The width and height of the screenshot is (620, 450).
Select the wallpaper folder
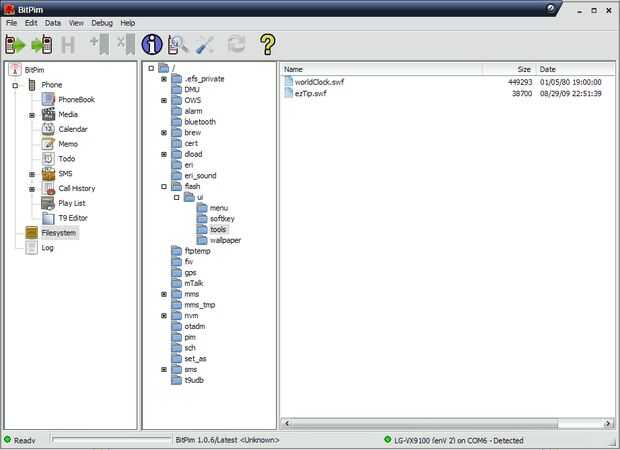[x=225, y=240]
